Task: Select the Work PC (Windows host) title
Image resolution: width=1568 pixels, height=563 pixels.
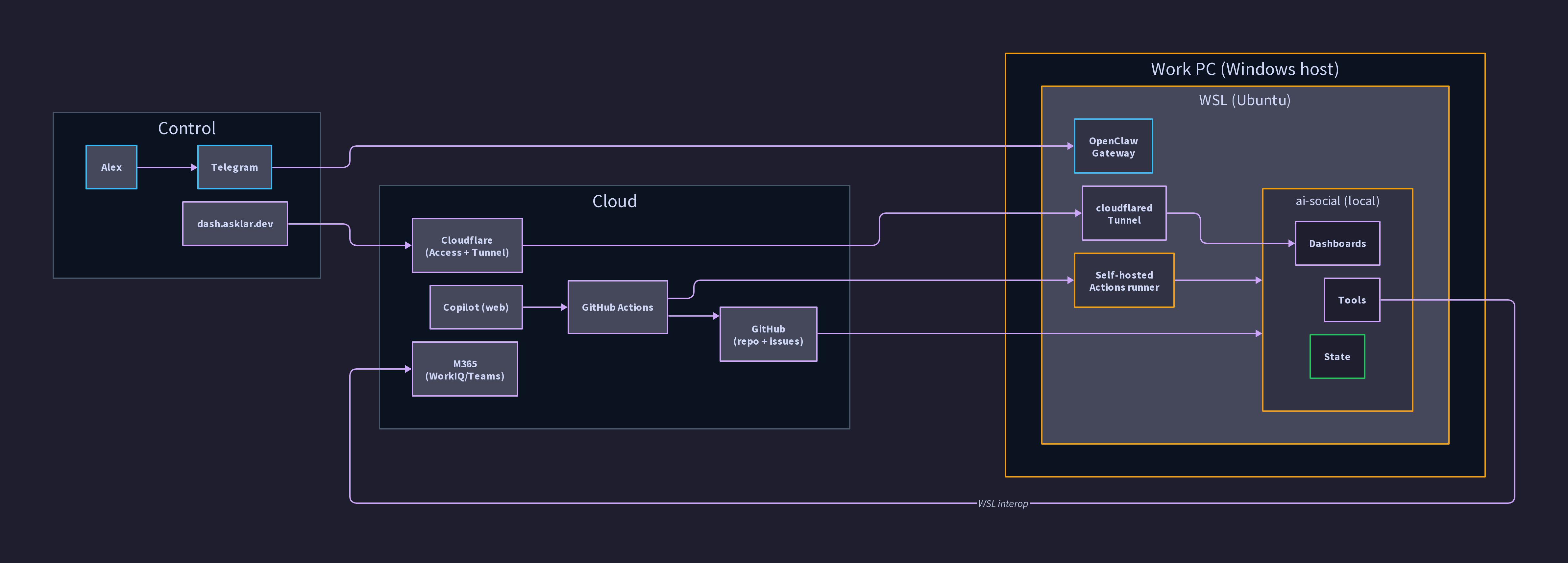Action: (1244, 69)
